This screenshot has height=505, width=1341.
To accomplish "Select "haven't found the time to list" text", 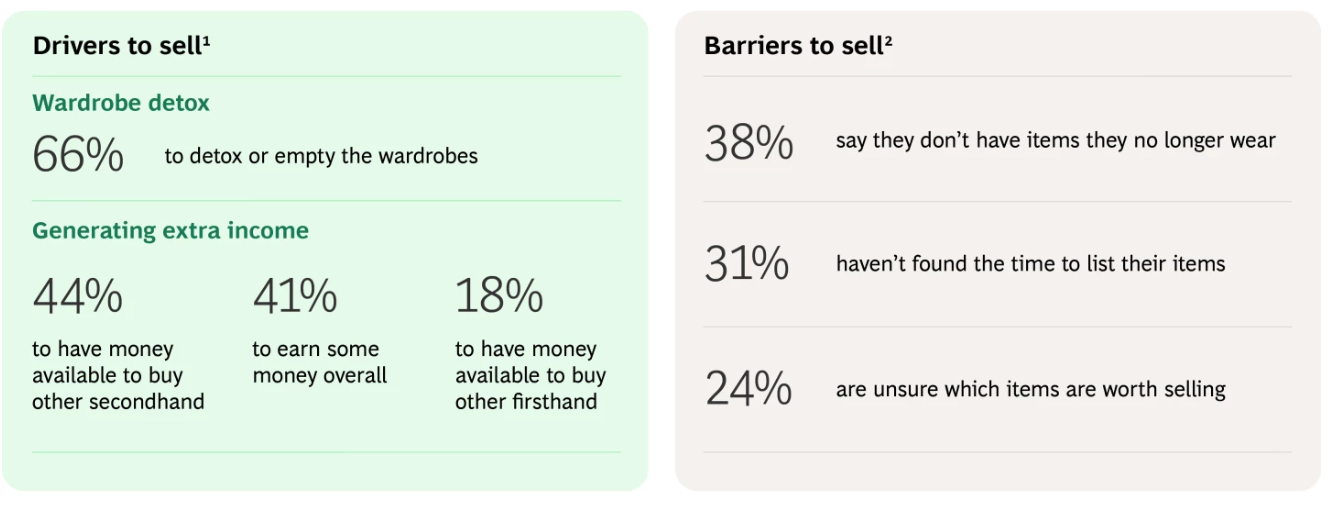I will (1030, 264).
